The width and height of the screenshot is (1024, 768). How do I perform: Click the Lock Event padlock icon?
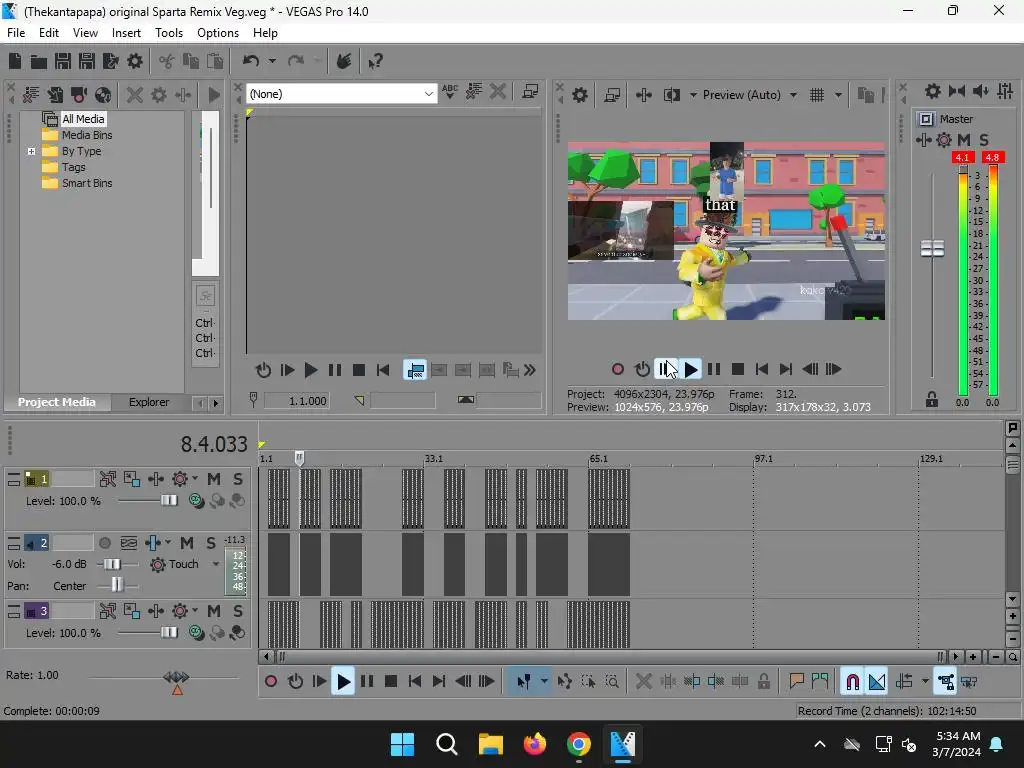[763, 682]
